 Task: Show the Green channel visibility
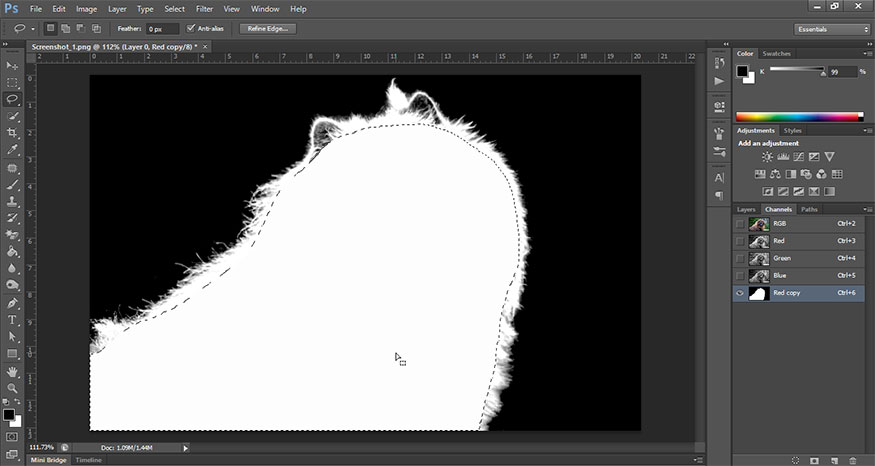click(x=740, y=258)
